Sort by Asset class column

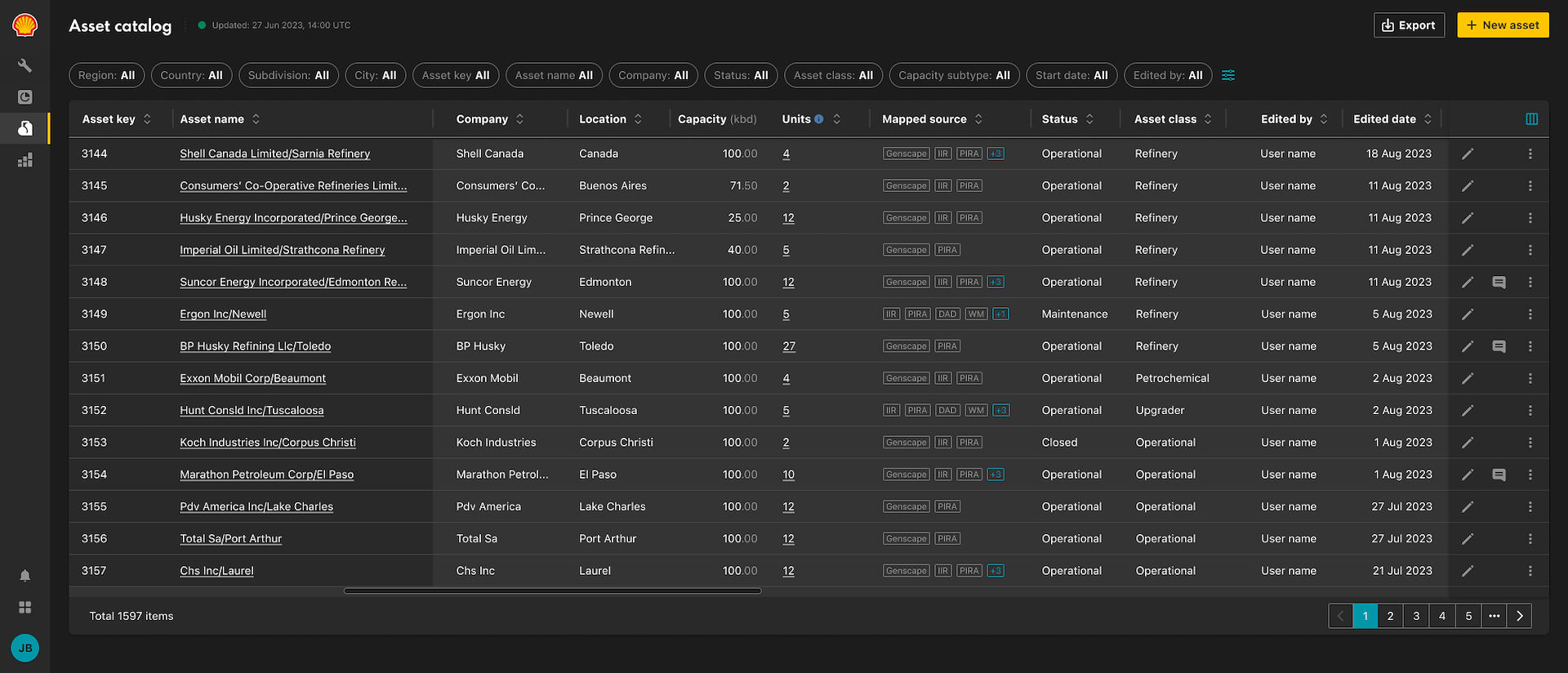pyautogui.click(x=1208, y=119)
